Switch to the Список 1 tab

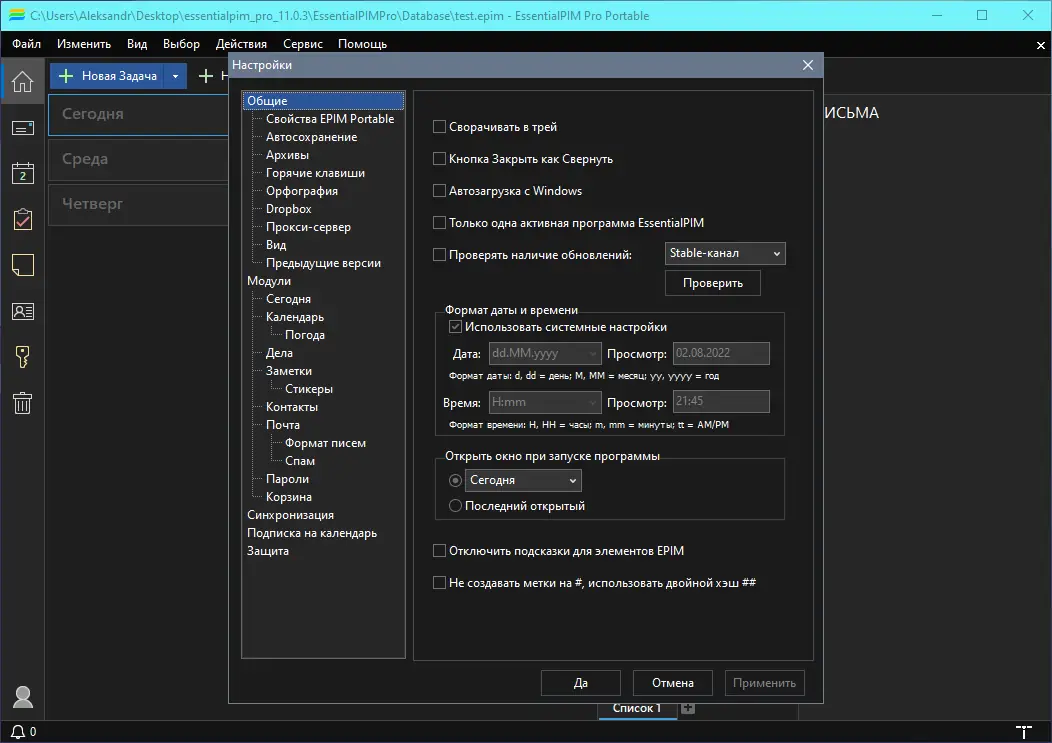click(637, 709)
